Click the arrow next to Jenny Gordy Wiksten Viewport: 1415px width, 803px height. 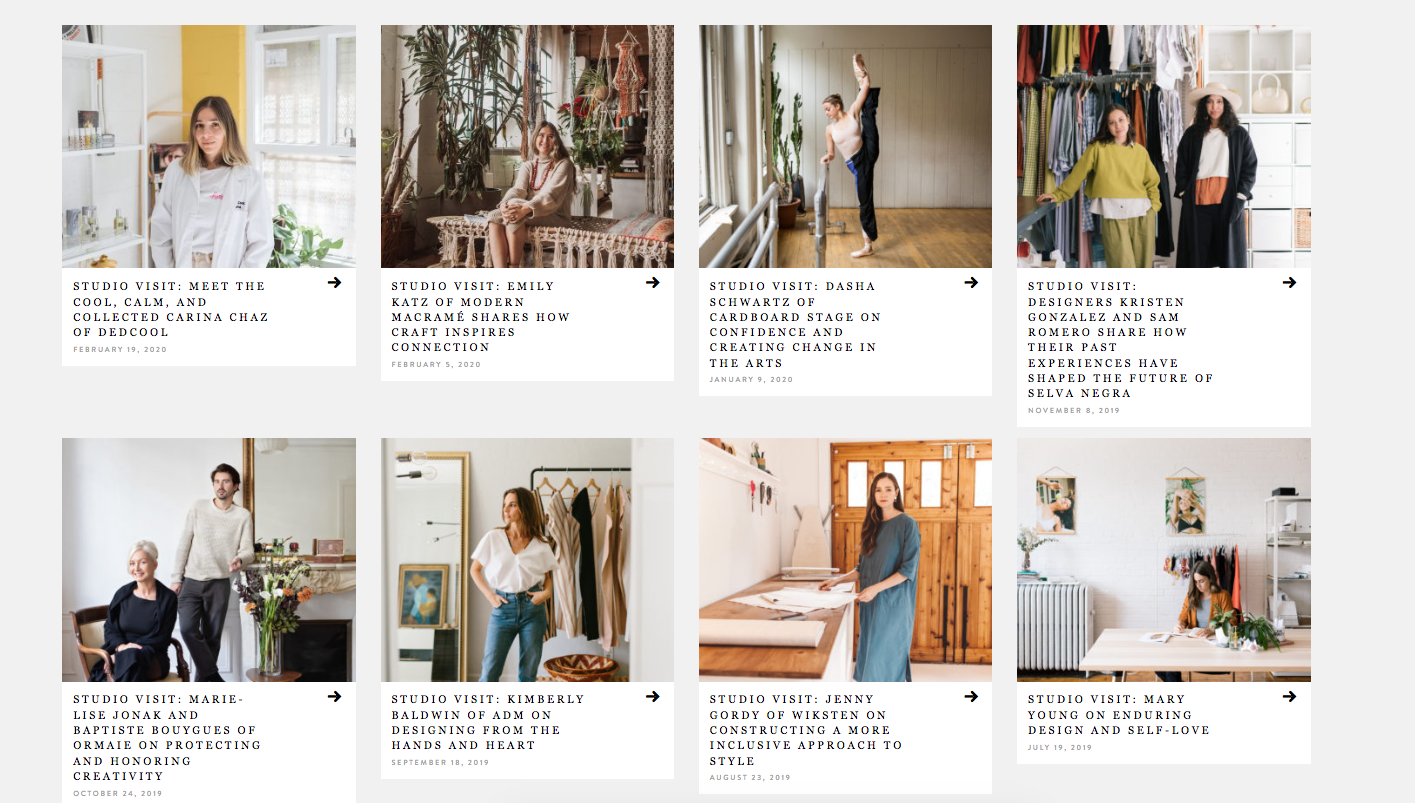[971, 696]
